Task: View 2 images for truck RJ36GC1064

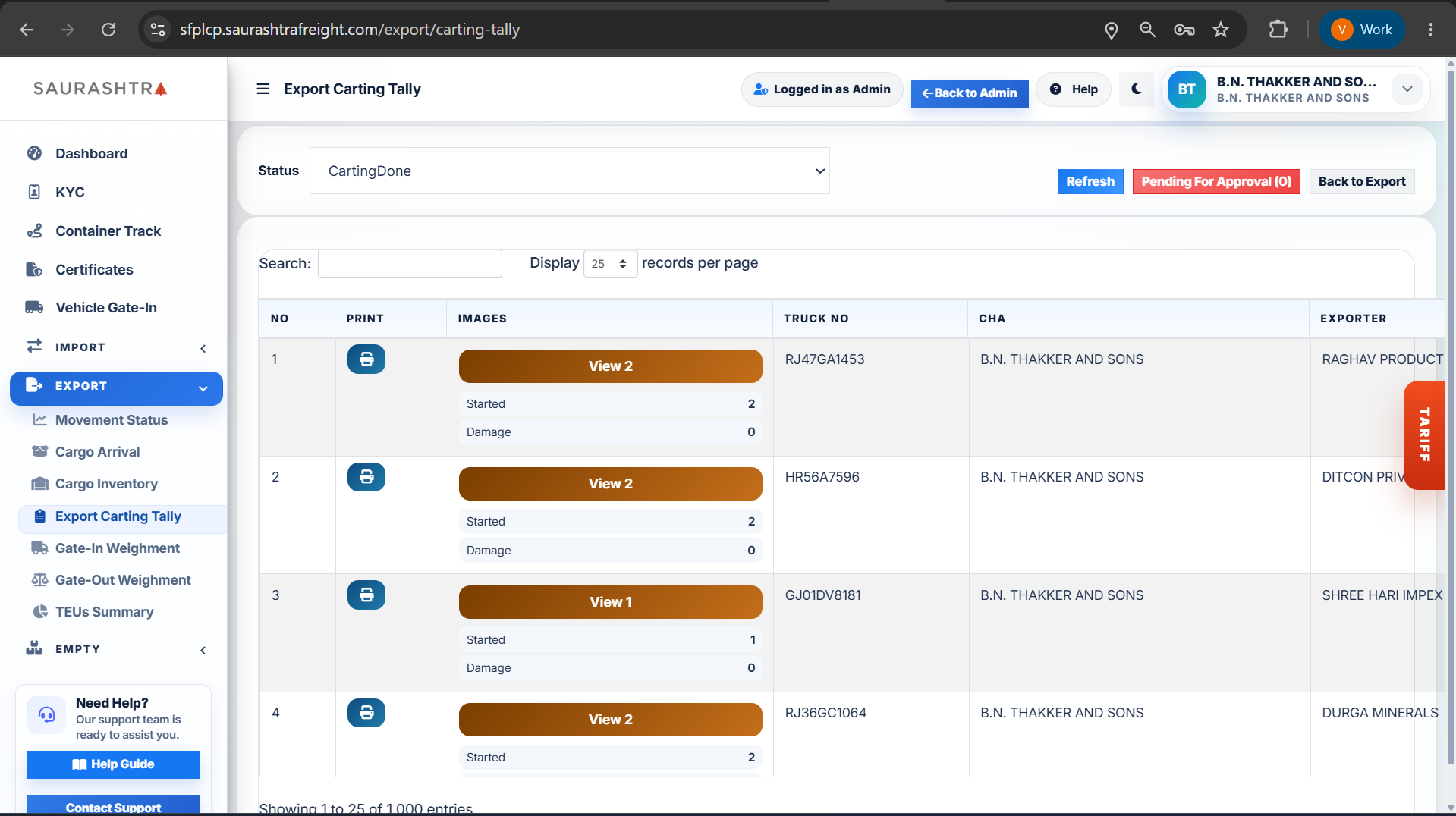Action: (610, 720)
